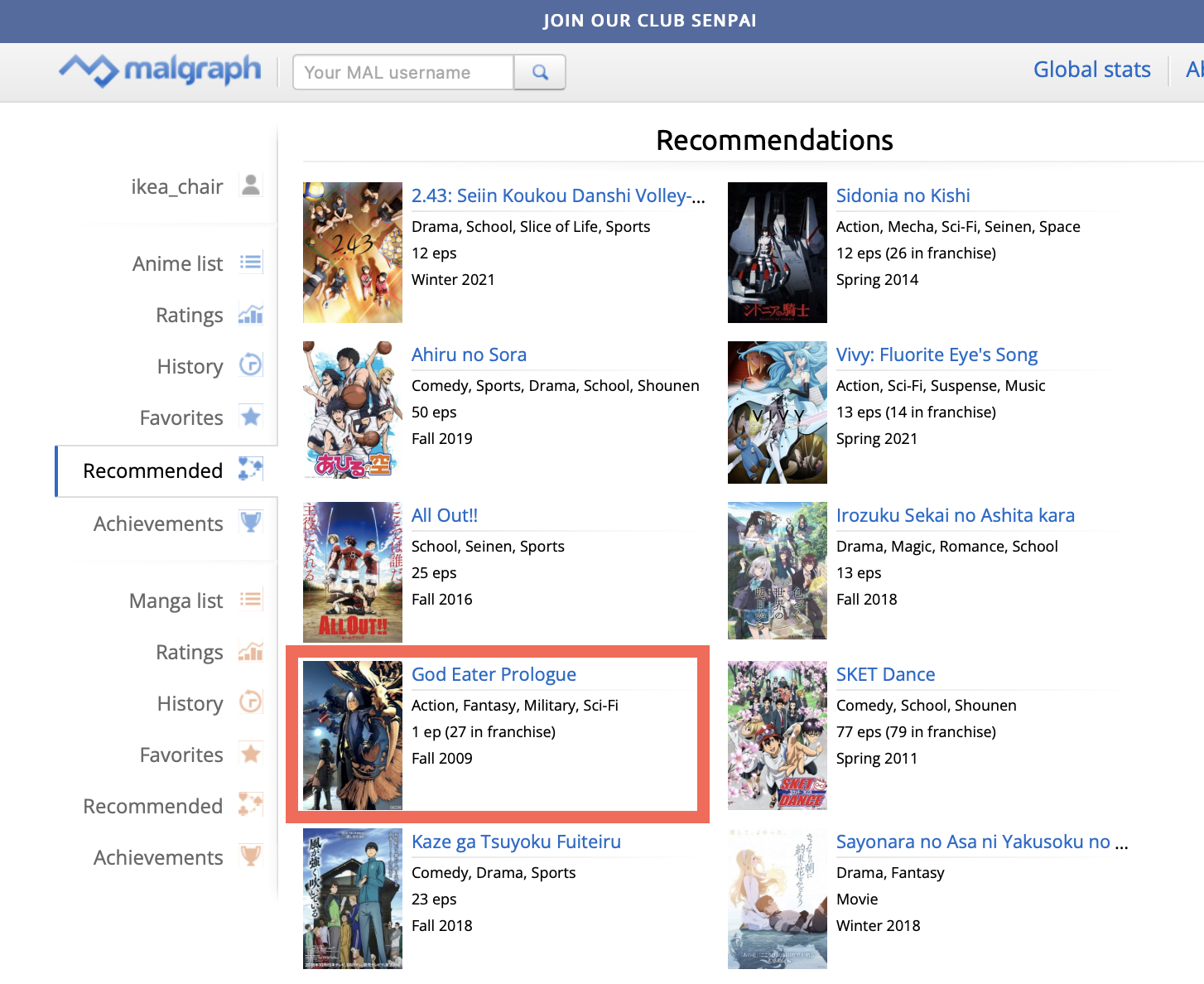Click the blue Anime list icon
This screenshot has width=1204, height=984.
[251, 263]
